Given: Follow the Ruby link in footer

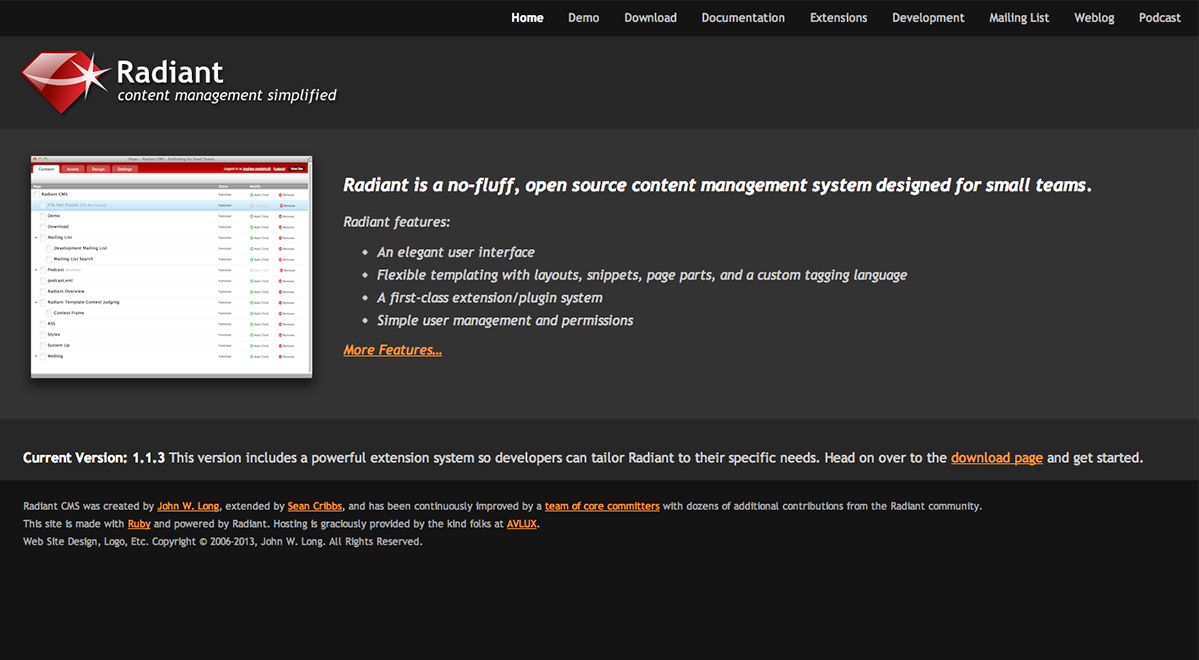Looking at the screenshot, I should tap(138, 524).
